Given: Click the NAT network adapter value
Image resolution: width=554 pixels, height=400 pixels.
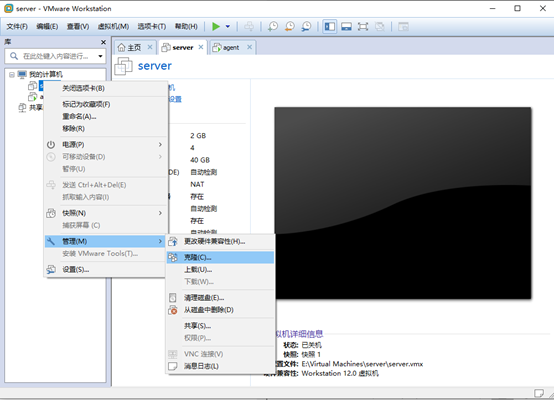Looking at the screenshot, I should (197, 184).
